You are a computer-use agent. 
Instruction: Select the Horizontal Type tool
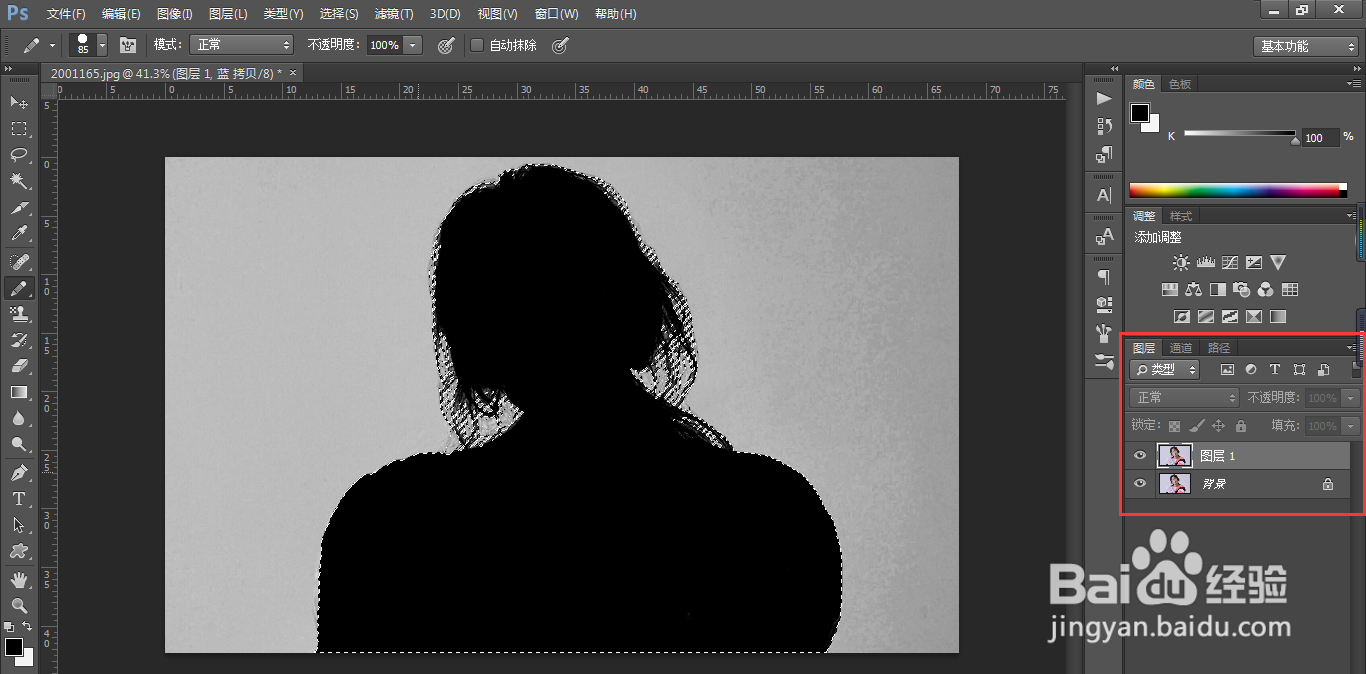click(x=19, y=499)
